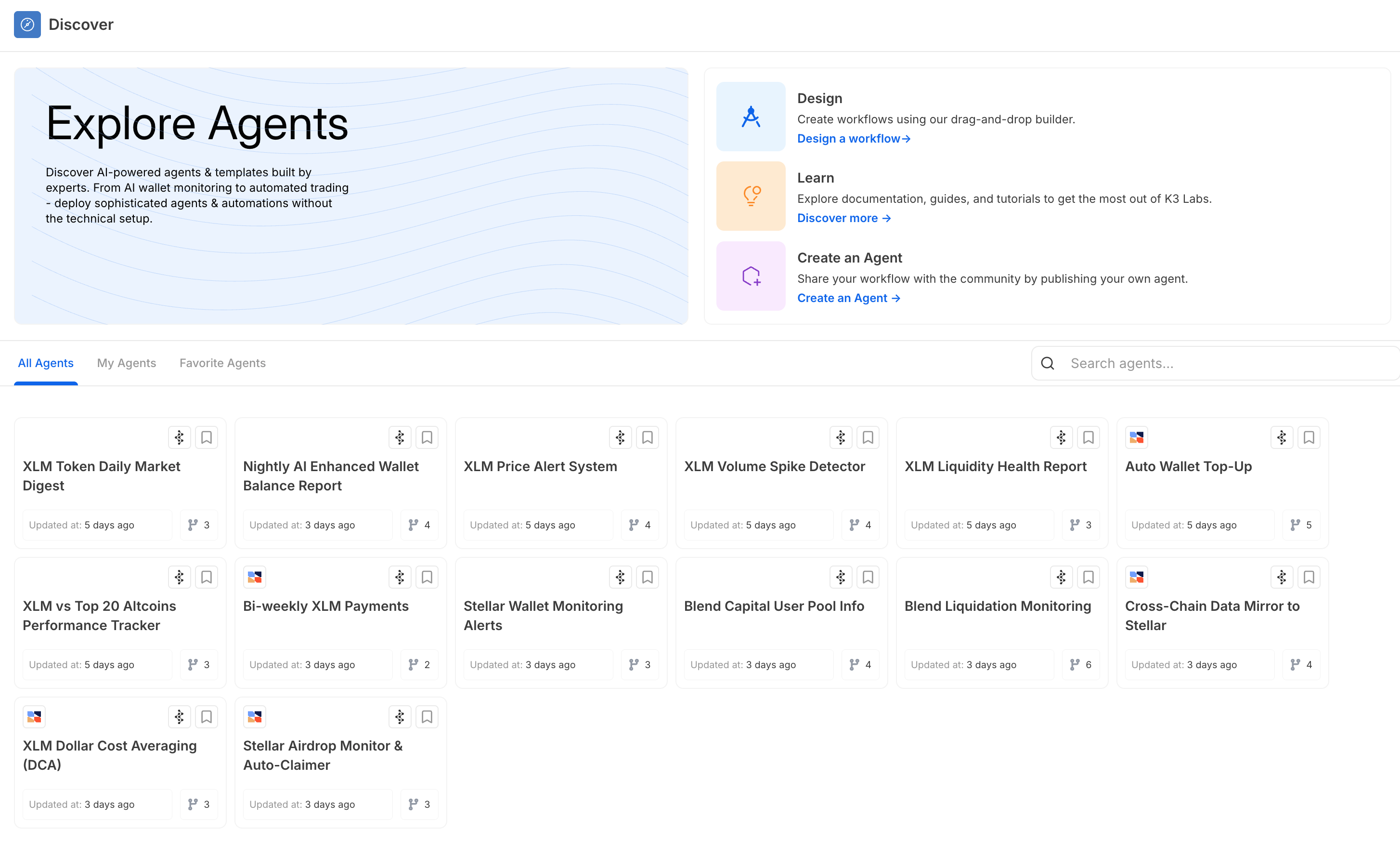Viewport: 1400px width, 843px height.
Task: Switch to the My Agents tab
Action: 126,363
